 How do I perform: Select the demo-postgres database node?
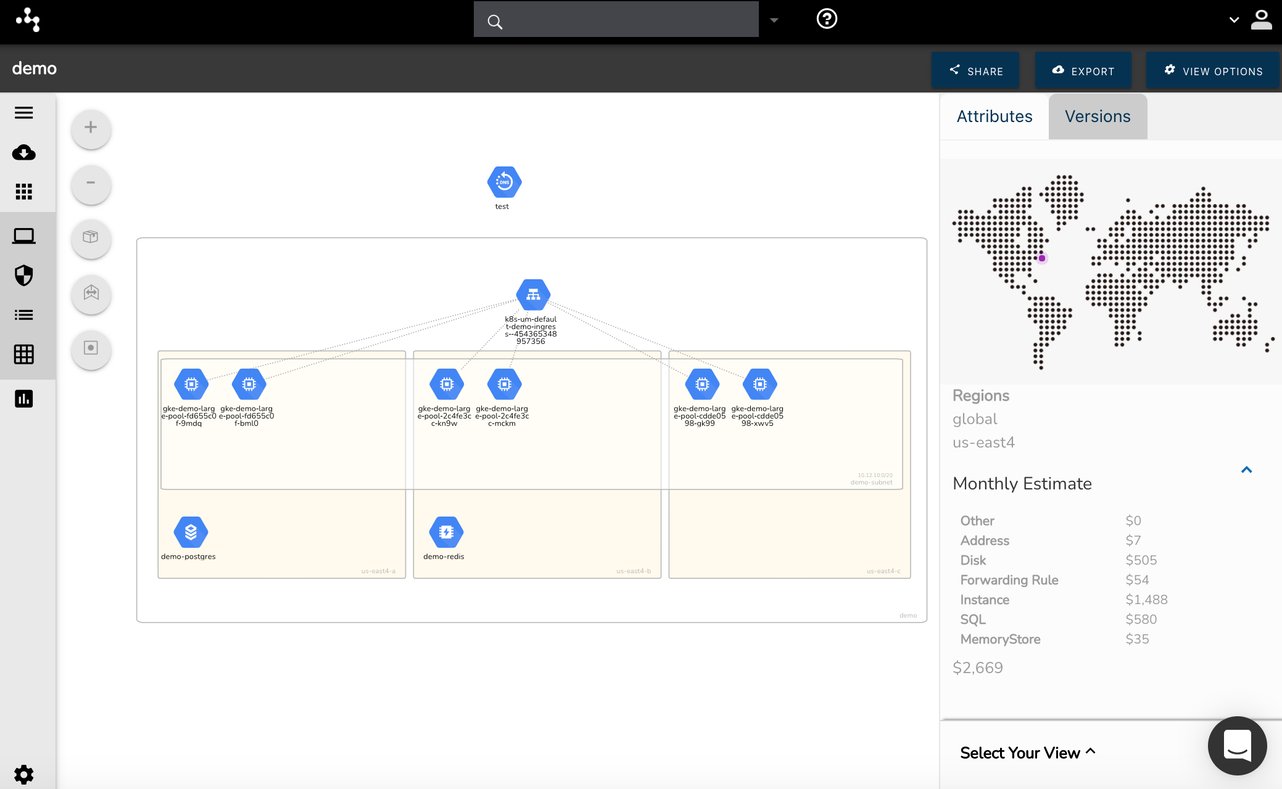(190, 531)
